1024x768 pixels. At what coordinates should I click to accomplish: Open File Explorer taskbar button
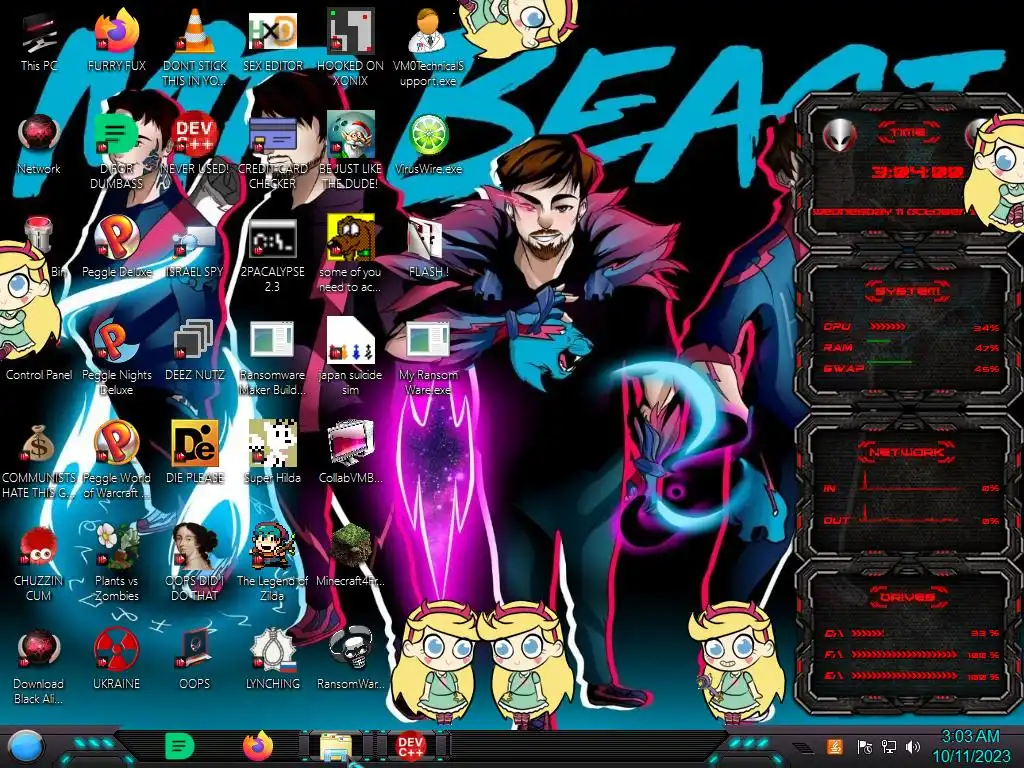[x=336, y=746]
